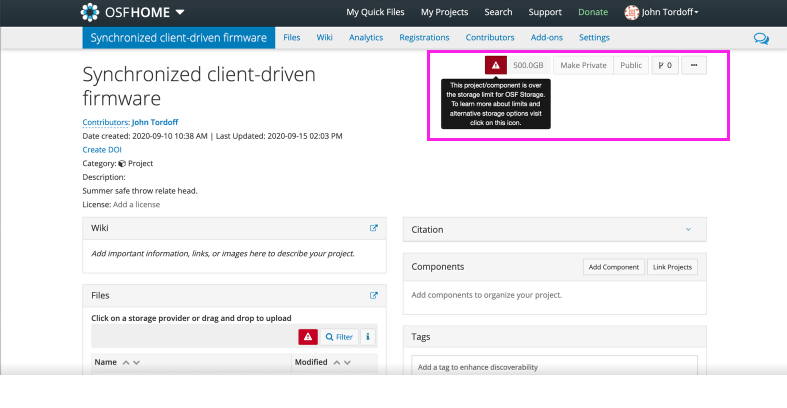Open the Registrations tab
Screen dimensions: 787x408
(424, 38)
